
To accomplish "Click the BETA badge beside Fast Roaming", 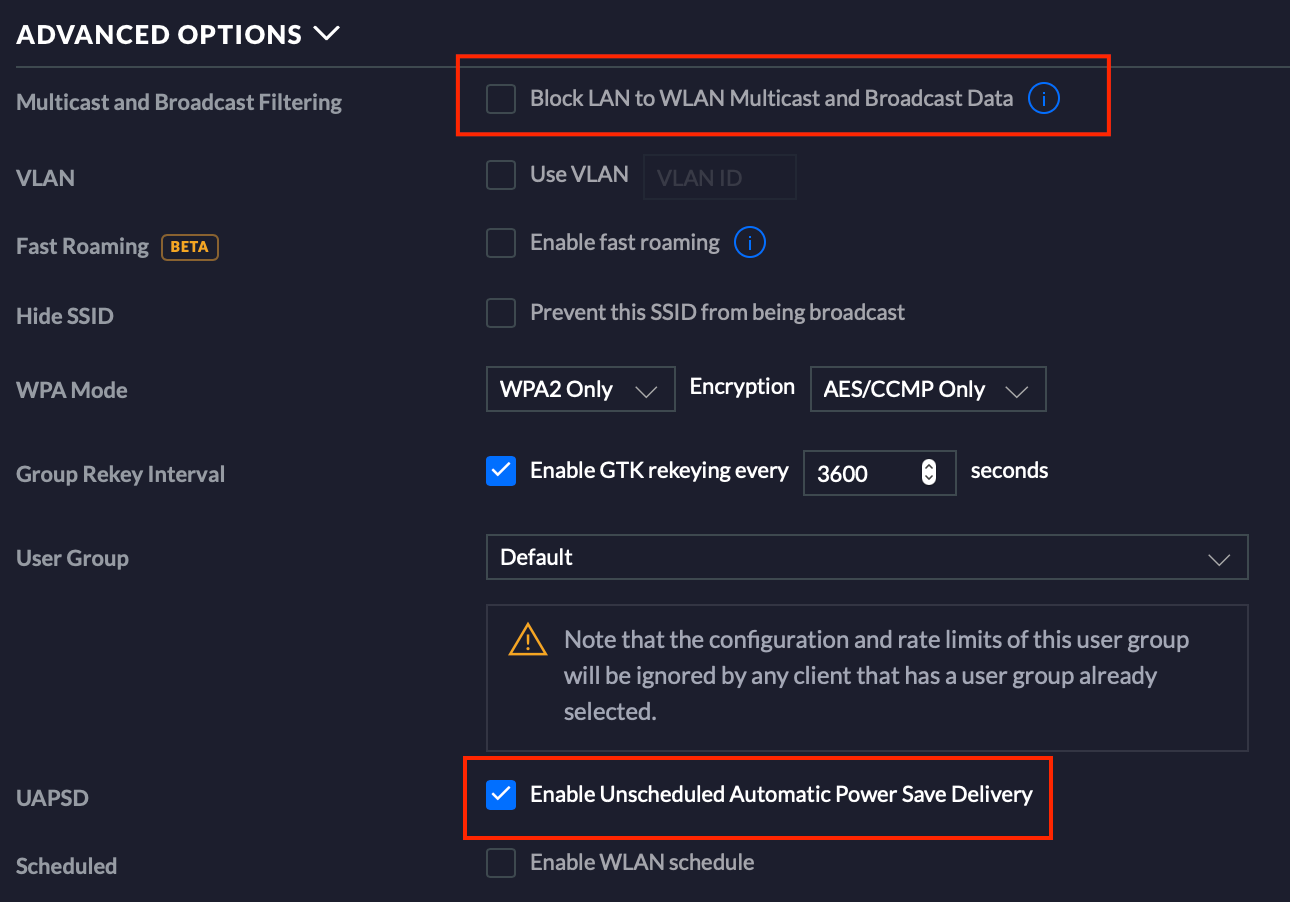I will tap(189, 247).
